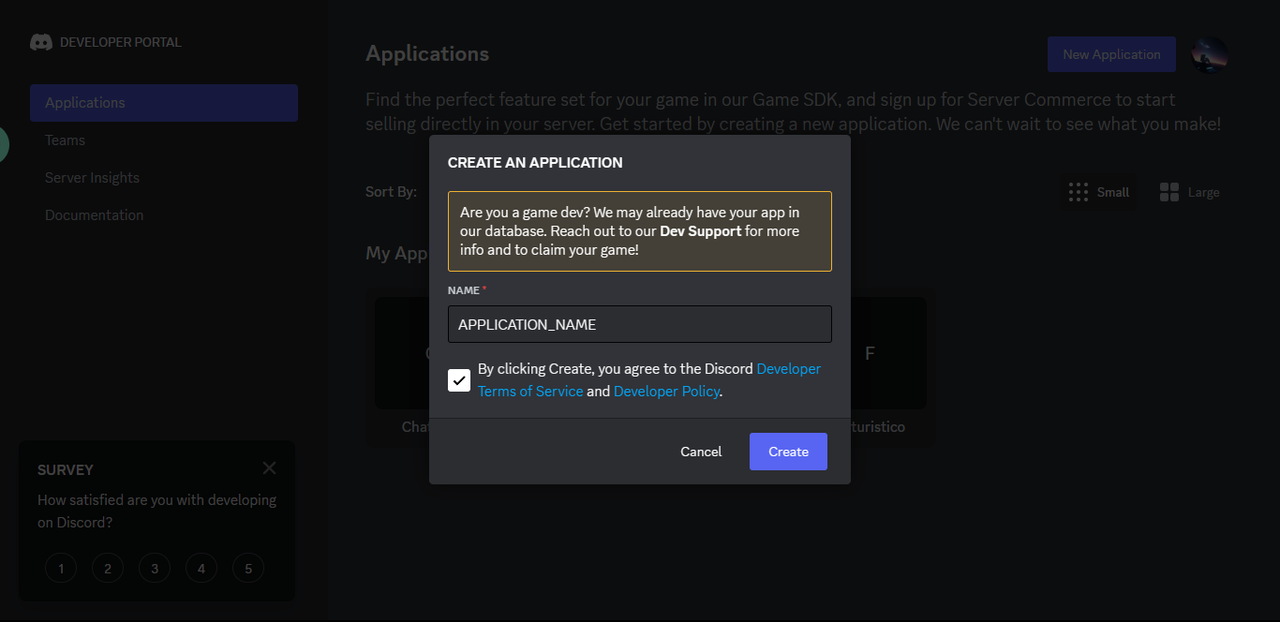
Task: Select the Large grid view icon
Action: pyautogui.click(x=1169, y=192)
